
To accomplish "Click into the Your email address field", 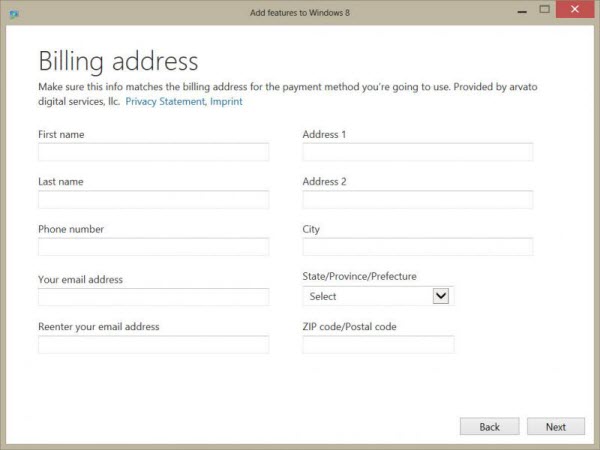I will point(153,297).
